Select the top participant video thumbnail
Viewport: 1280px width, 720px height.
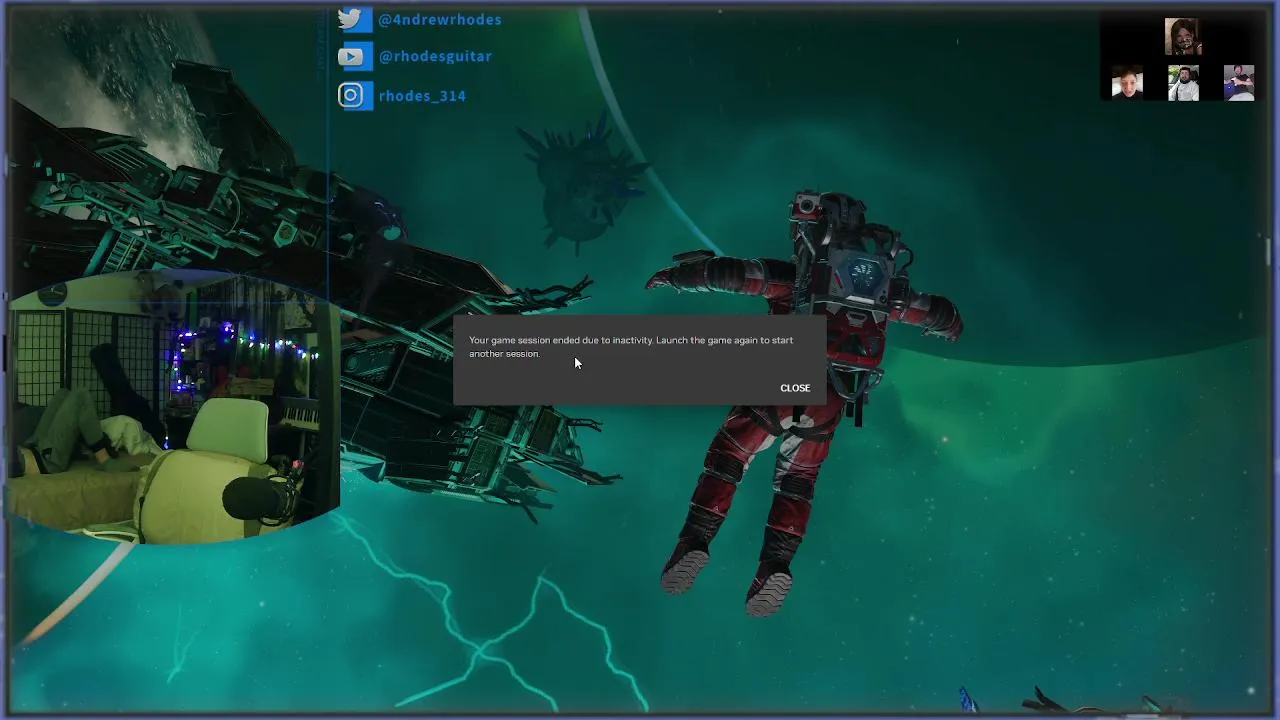coord(1183,37)
